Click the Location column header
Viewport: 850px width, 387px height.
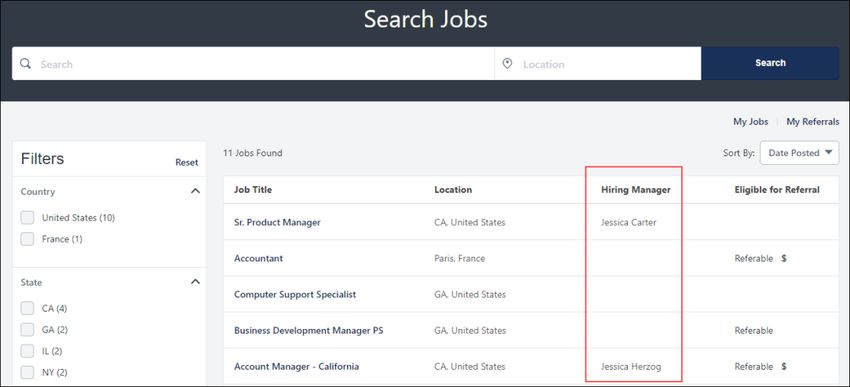click(x=453, y=190)
